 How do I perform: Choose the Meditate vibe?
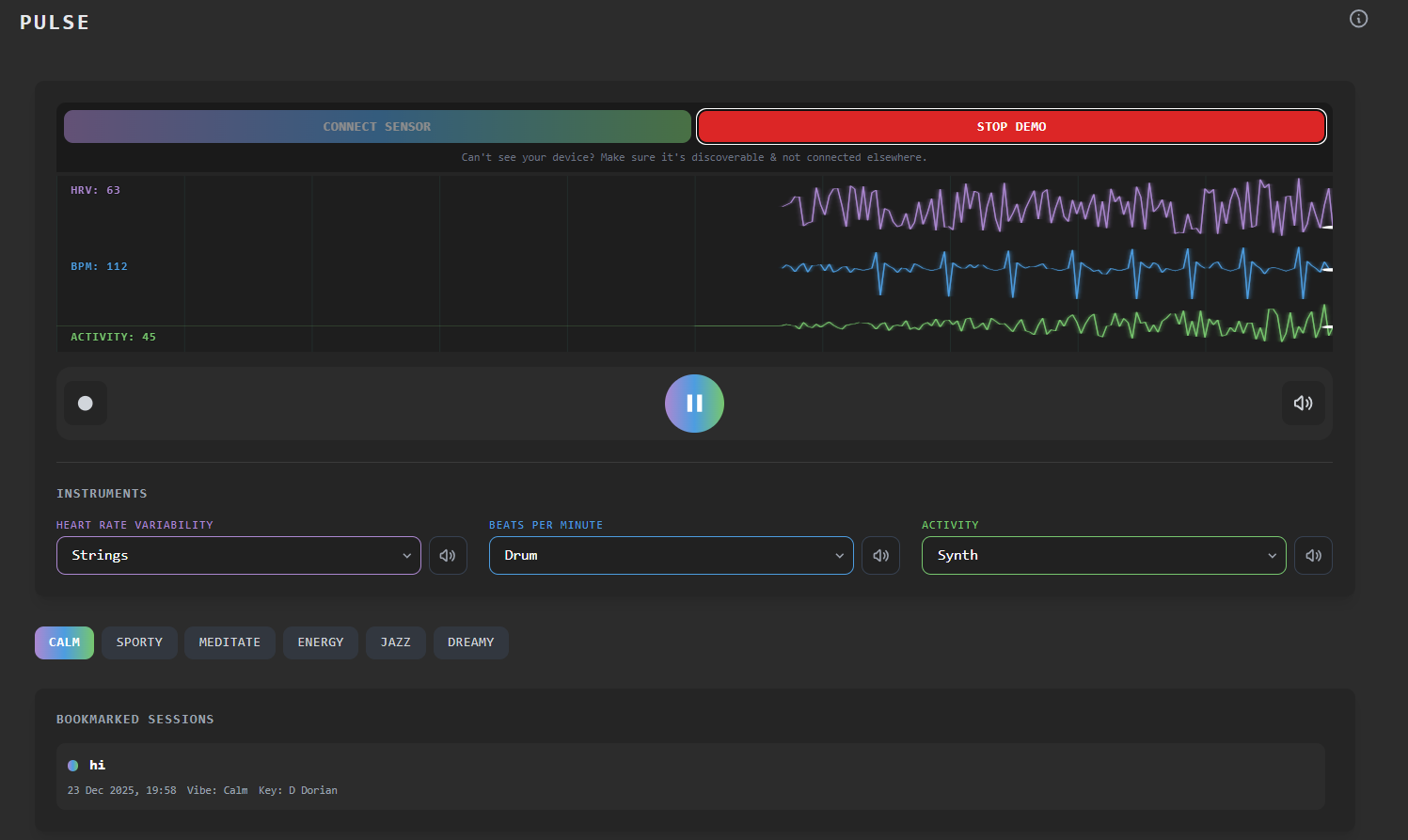coord(229,642)
